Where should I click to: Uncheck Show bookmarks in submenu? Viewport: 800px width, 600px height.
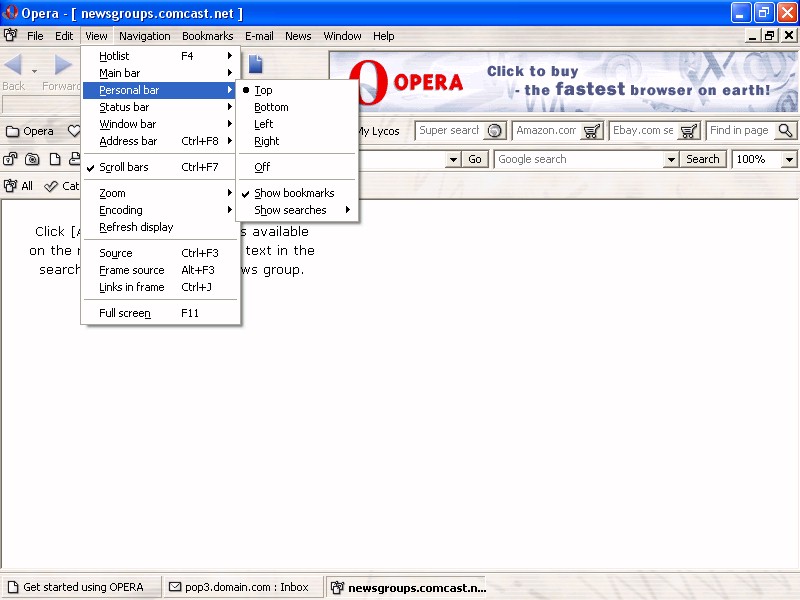coord(294,193)
